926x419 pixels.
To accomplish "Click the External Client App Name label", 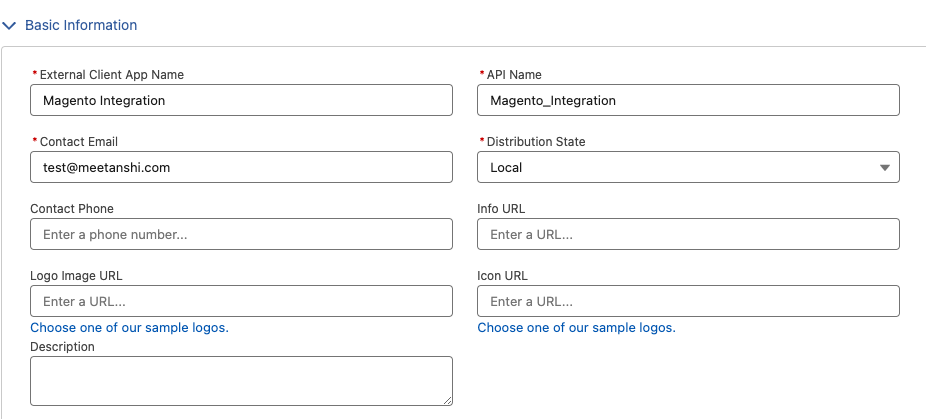I will point(112,74).
